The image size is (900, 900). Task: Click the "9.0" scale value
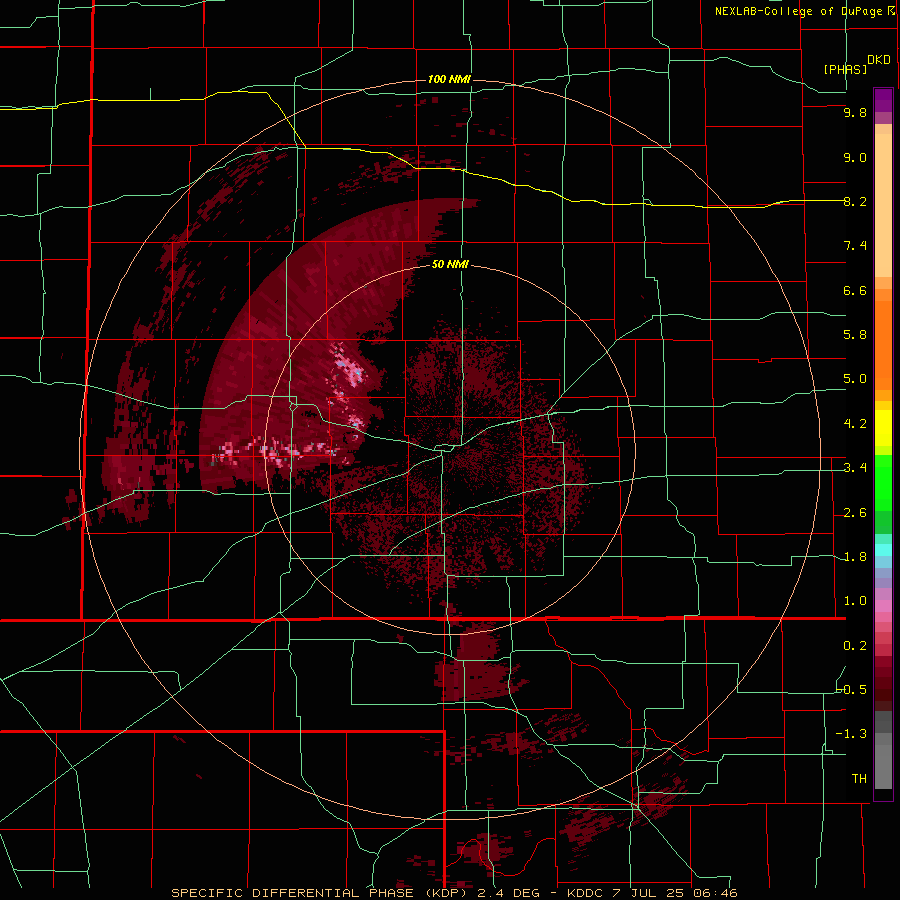point(855,157)
